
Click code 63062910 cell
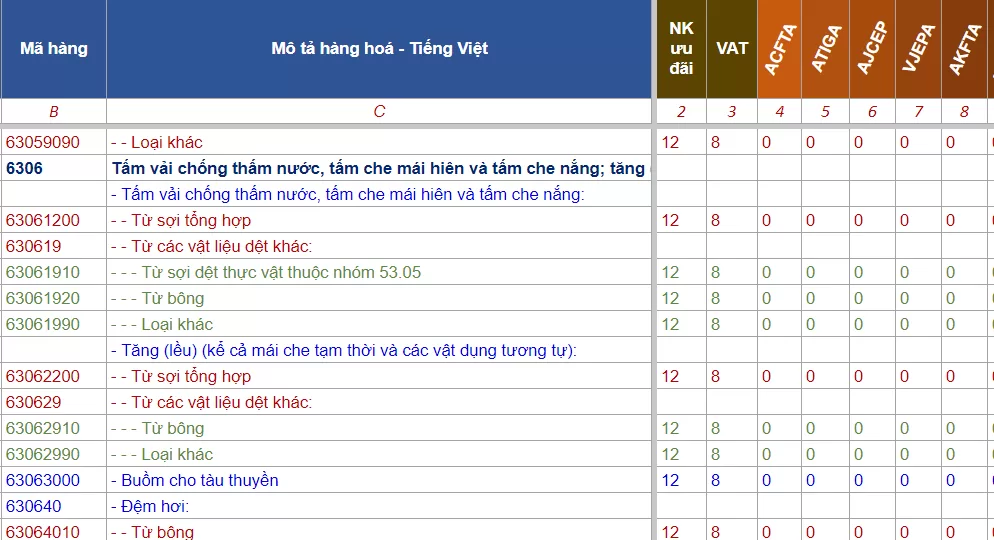click(53, 428)
